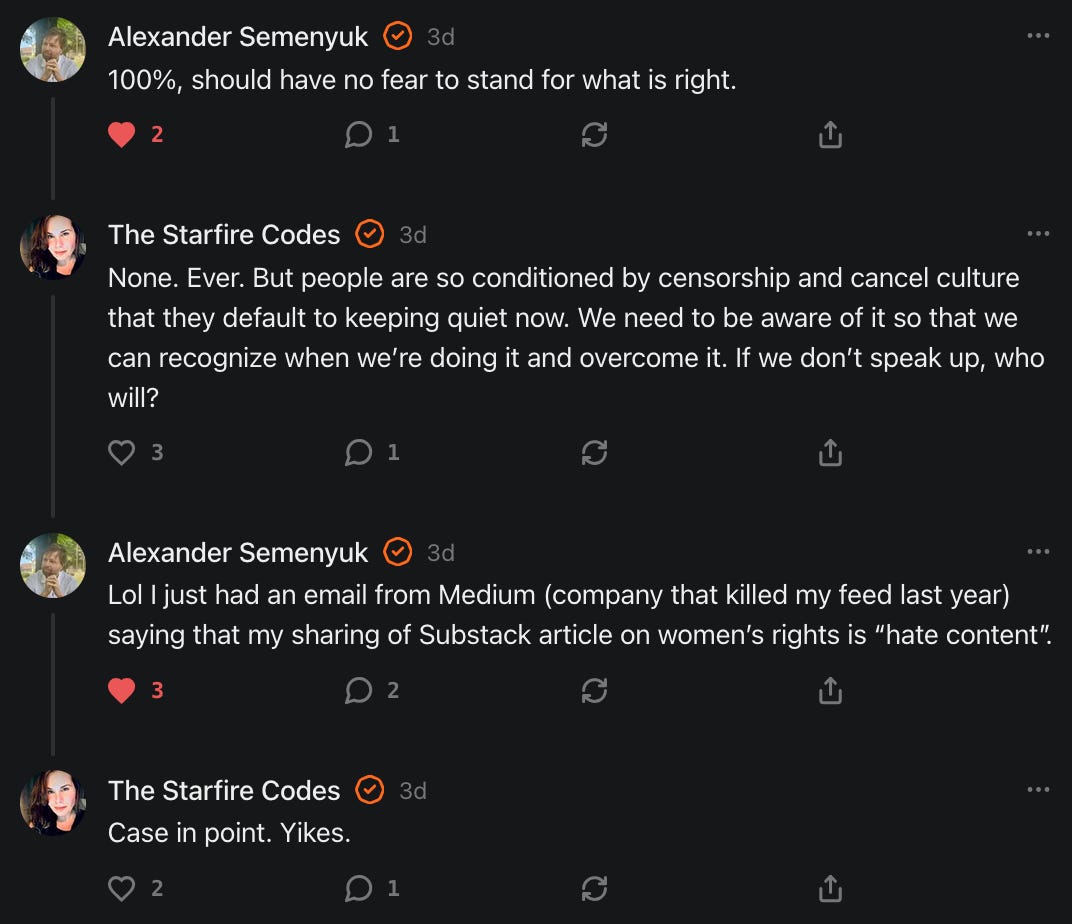
Task: Restack the Medium "hate content" comment
Action: pyautogui.click(x=594, y=690)
